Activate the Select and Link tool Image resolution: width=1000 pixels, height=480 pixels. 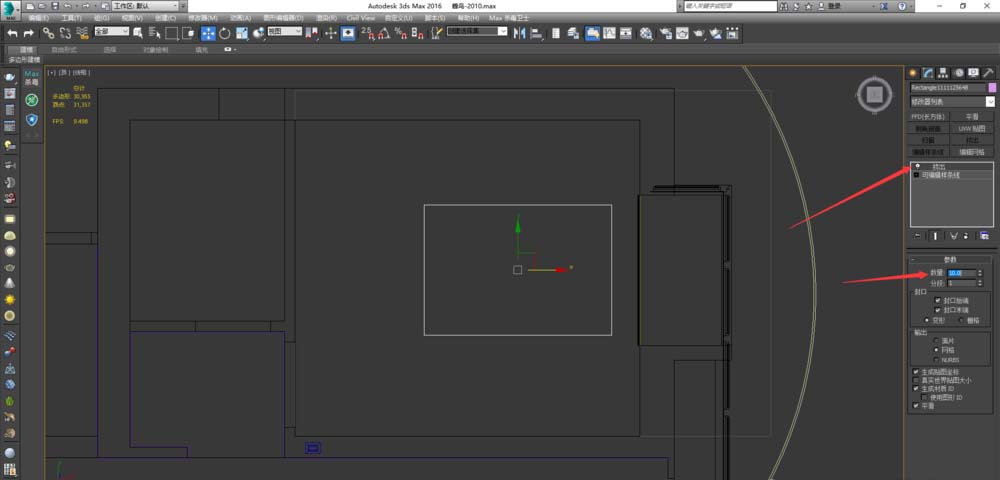pyautogui.click(x=48, y=33)
